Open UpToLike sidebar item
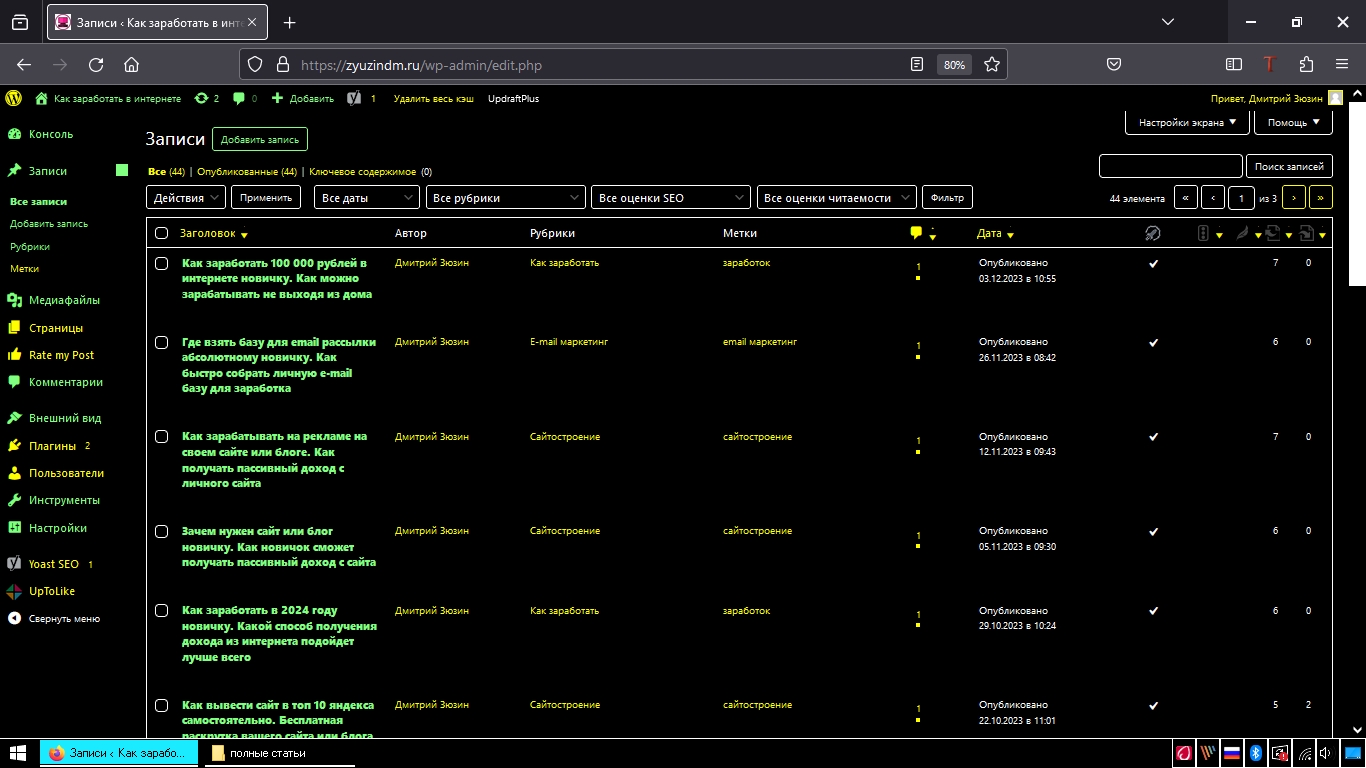 pos(52,591)
